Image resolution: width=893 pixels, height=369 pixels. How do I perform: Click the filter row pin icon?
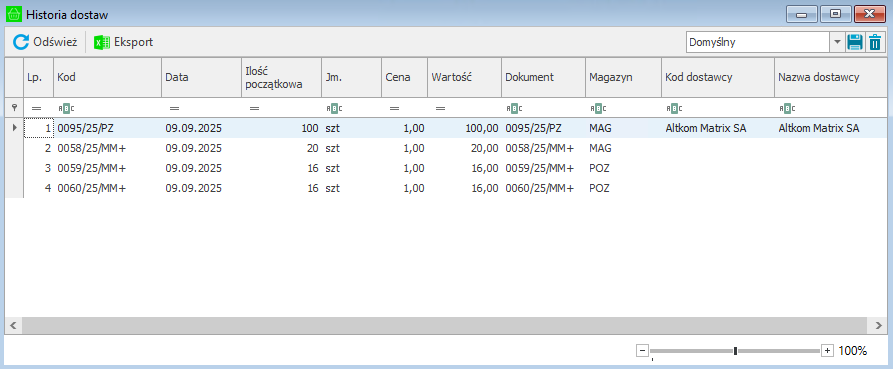click(14, 108)
